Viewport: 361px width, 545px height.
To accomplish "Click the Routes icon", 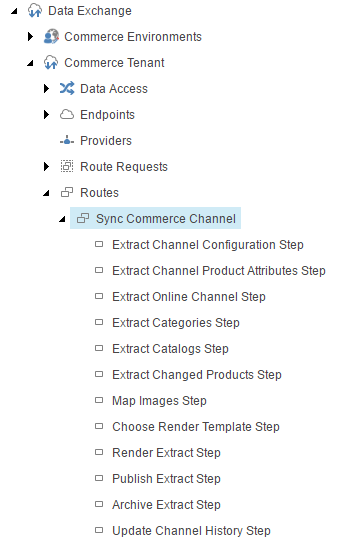I will pyautogui.click(x=67, y=192).
